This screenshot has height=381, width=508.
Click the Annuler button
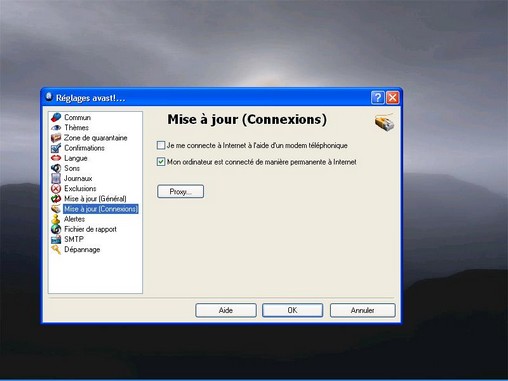coord(362,310)
